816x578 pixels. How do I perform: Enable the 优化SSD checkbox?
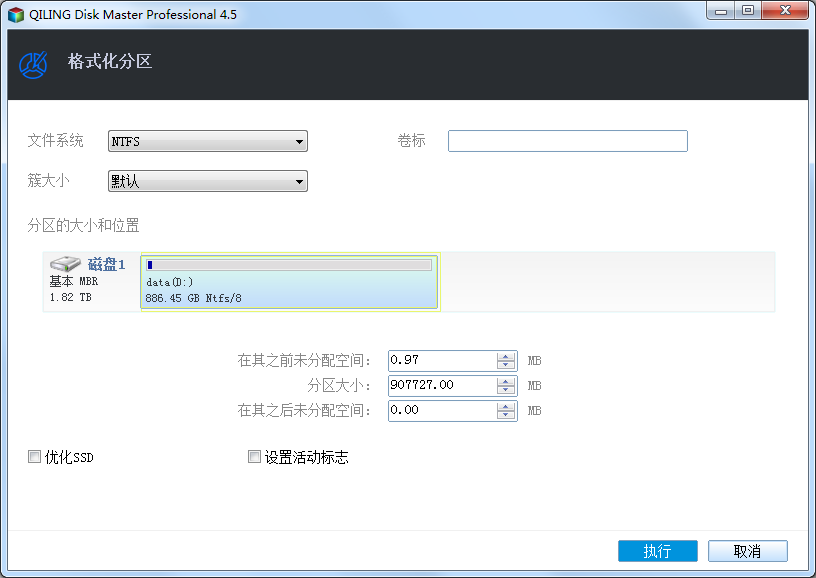[x=34, y=457]
